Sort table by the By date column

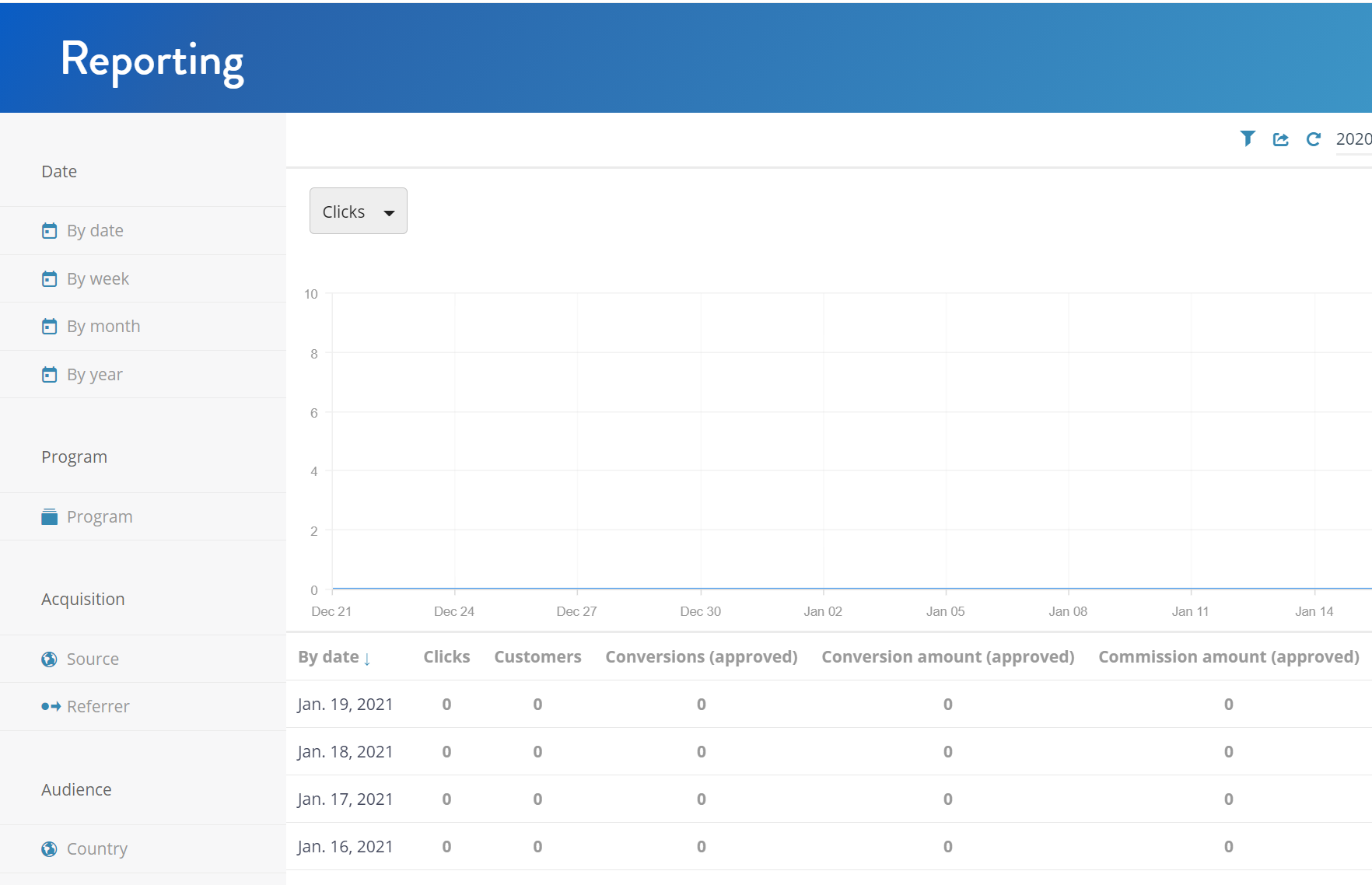[x=328, y=657]
